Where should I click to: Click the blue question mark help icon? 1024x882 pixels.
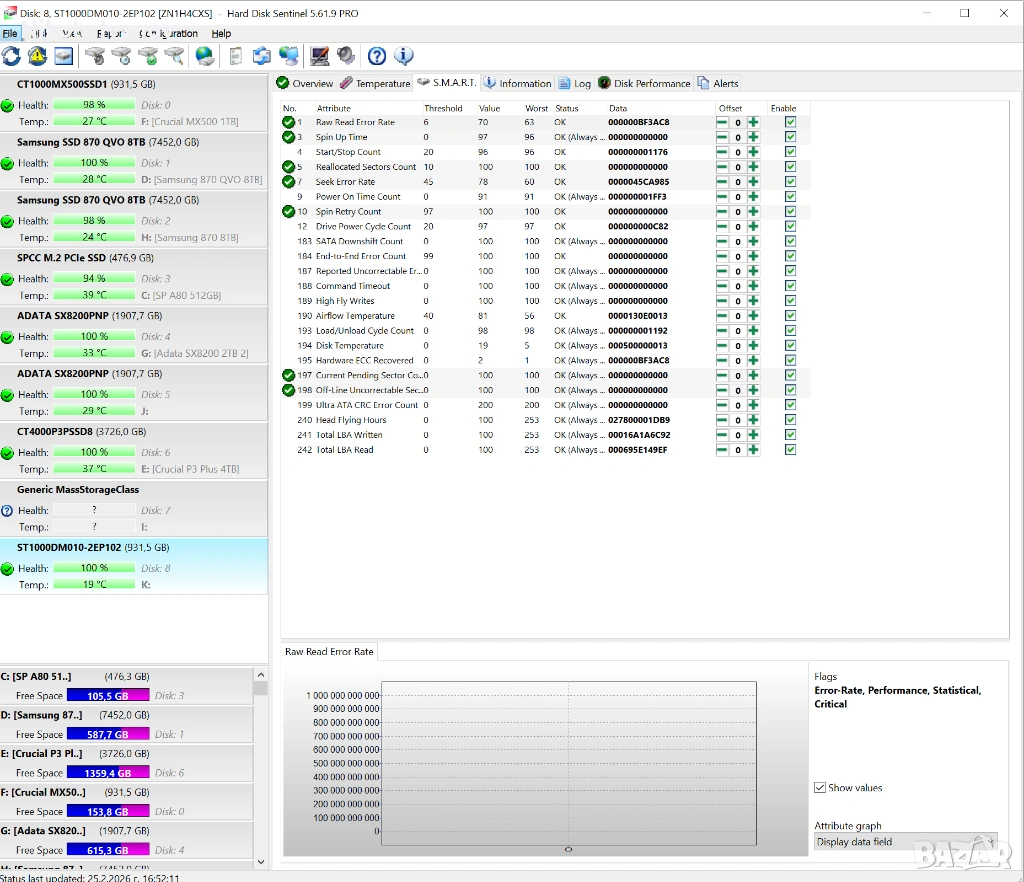click(x=377, y=56)
